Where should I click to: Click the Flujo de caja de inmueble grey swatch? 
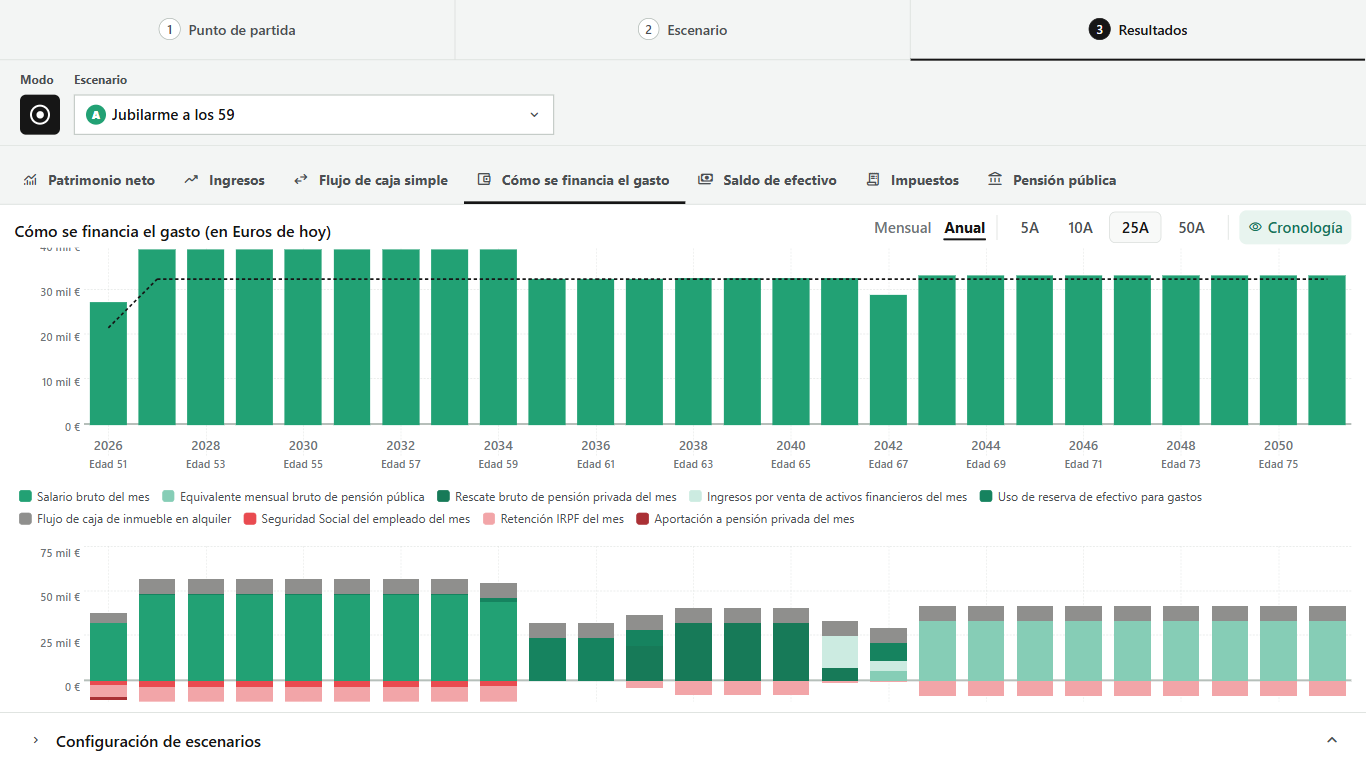(25, 519)
